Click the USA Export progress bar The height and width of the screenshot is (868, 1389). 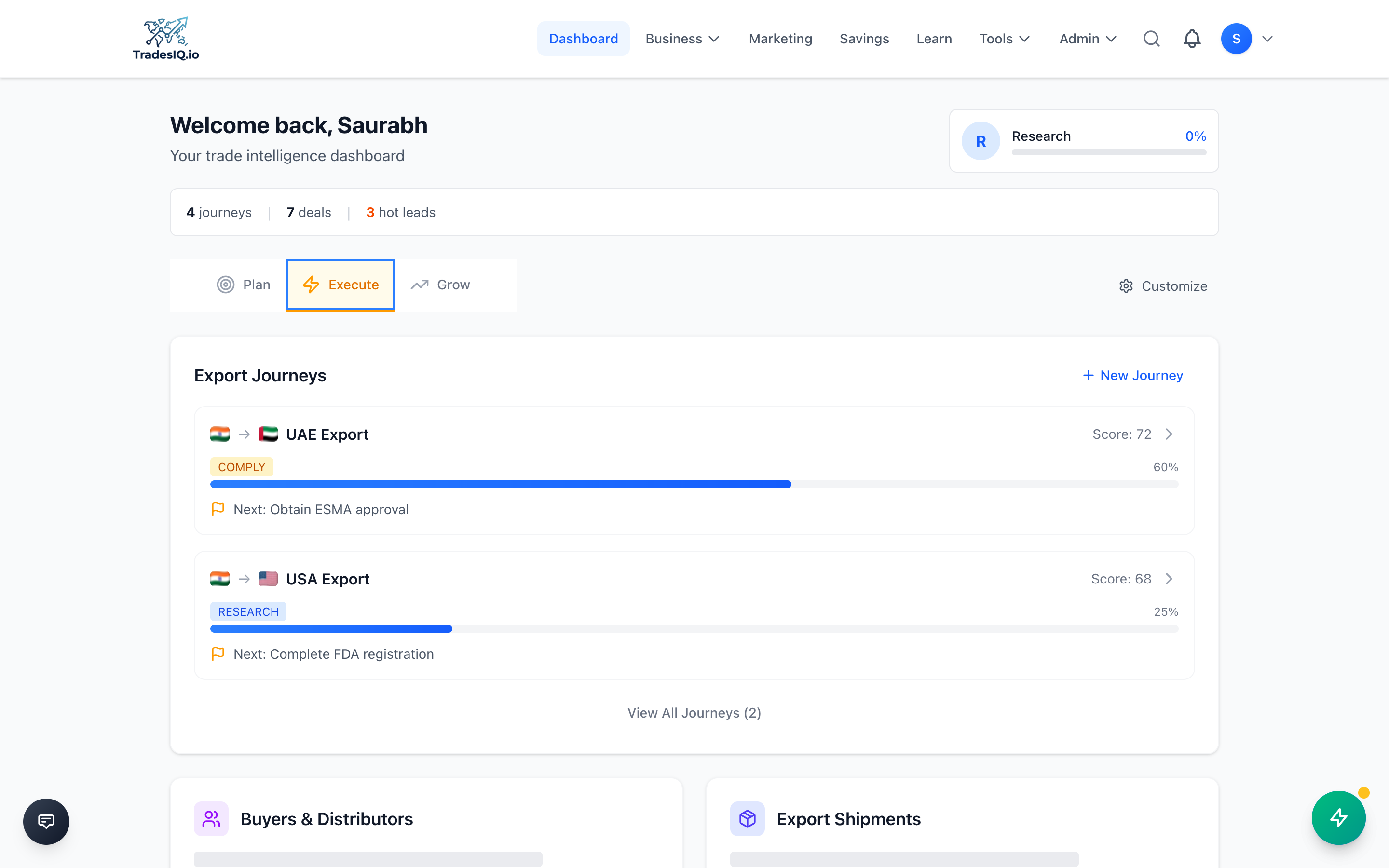point(694,629)
